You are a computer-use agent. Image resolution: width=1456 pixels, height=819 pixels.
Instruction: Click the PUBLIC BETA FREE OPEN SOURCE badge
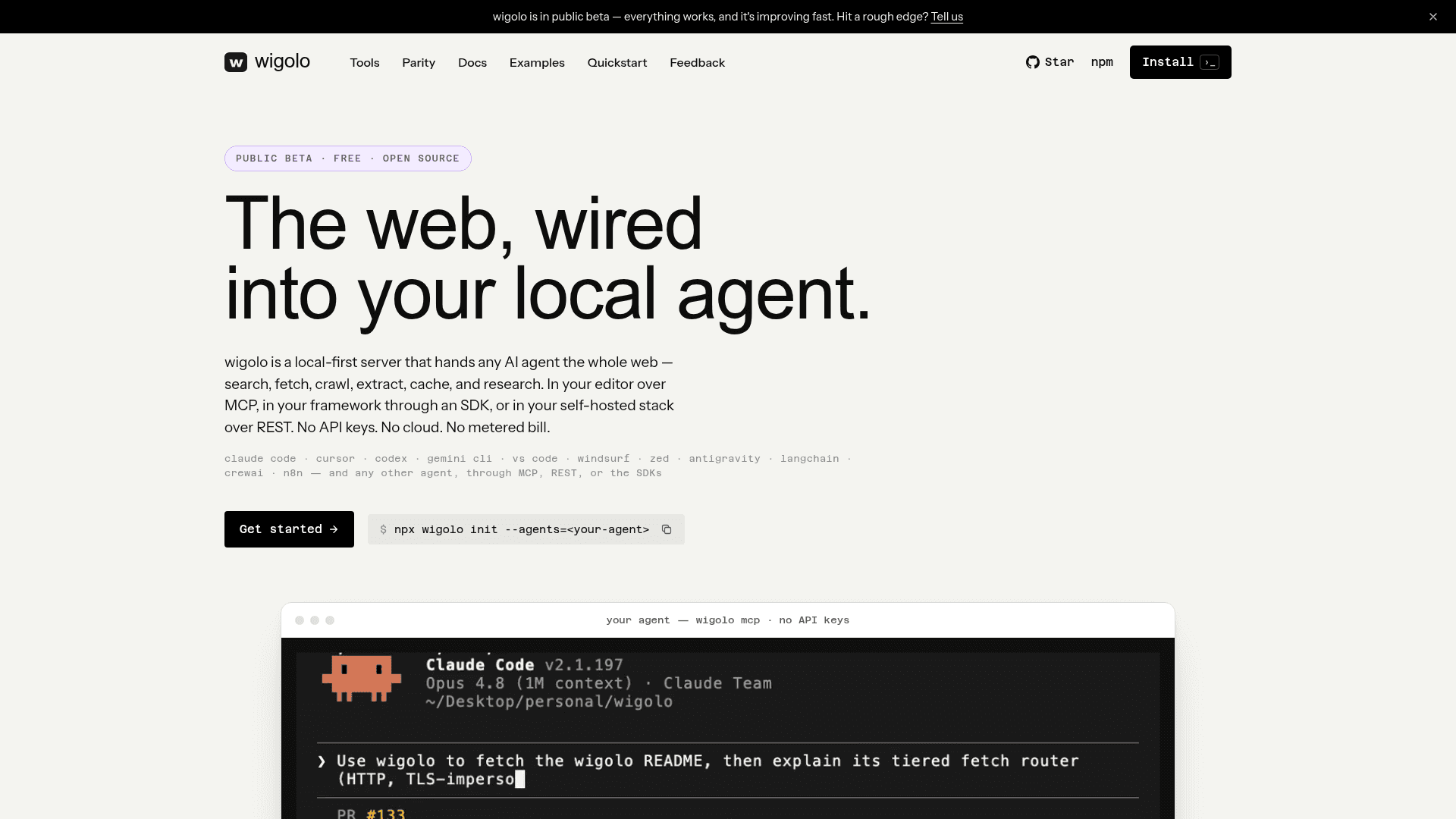[348, 158]
